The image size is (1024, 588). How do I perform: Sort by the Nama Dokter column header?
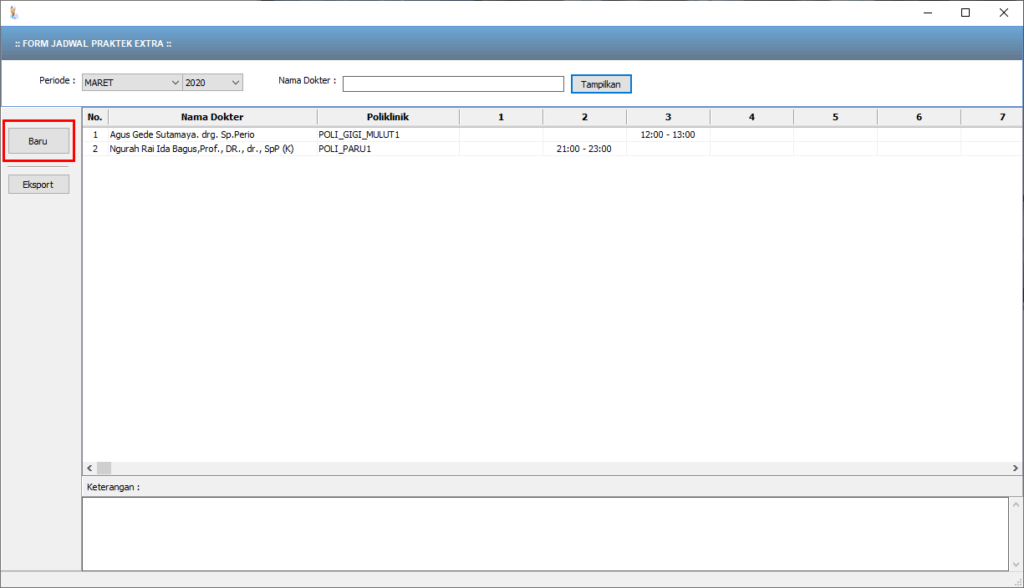[212, 117]
